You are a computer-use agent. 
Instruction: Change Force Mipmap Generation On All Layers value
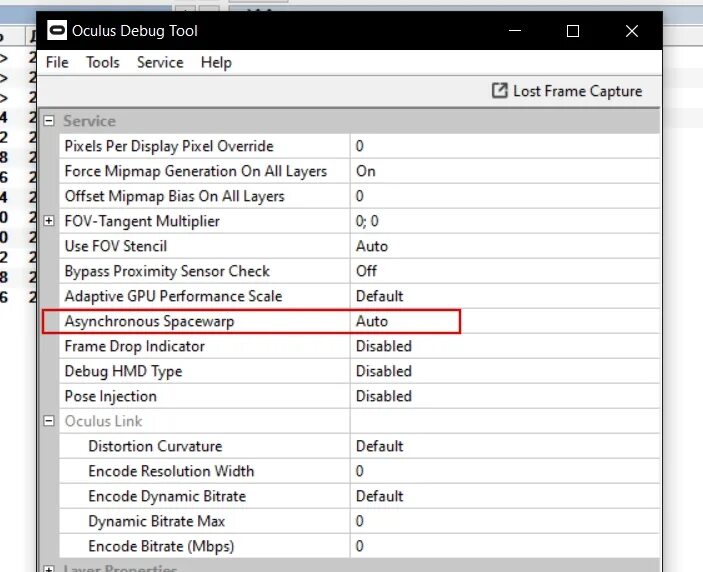coord(505,171)
